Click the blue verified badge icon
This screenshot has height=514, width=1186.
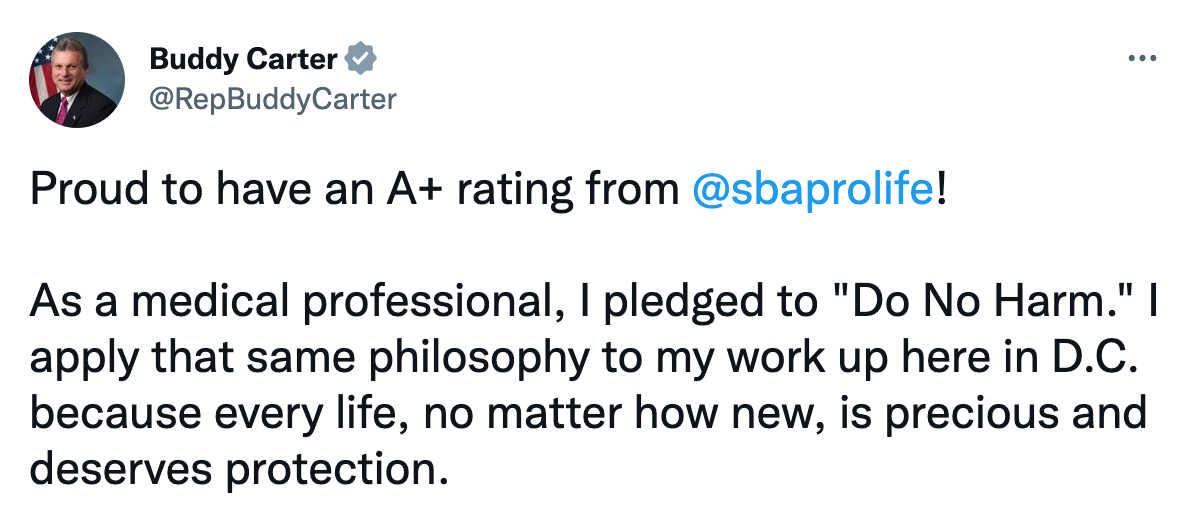pos(361,60)
